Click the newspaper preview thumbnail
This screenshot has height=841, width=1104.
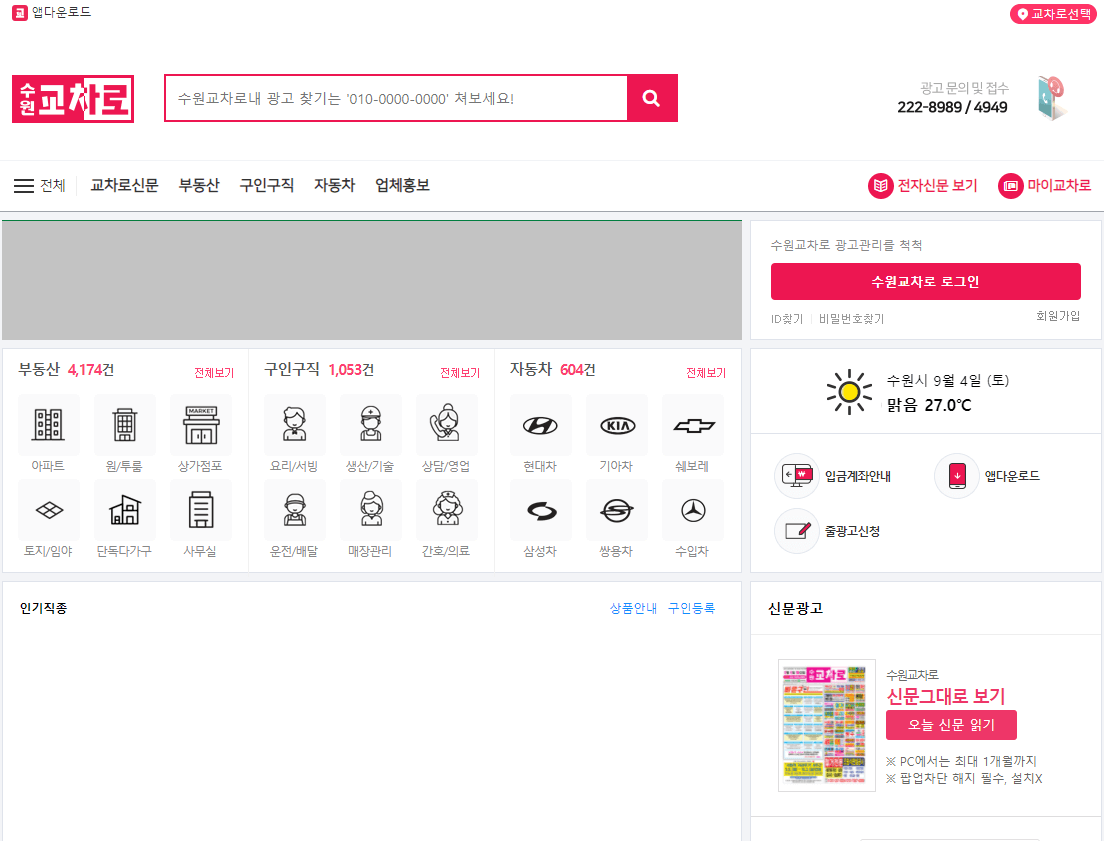click(827, 724)
